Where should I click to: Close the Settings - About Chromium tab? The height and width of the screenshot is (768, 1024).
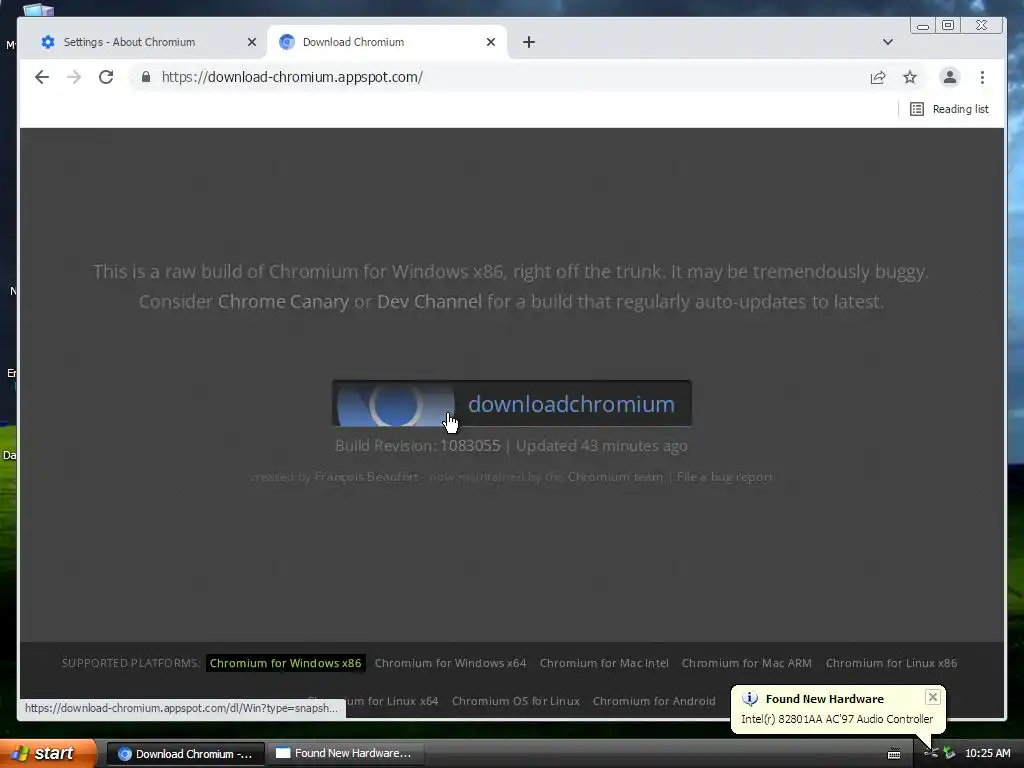(251, 42)
